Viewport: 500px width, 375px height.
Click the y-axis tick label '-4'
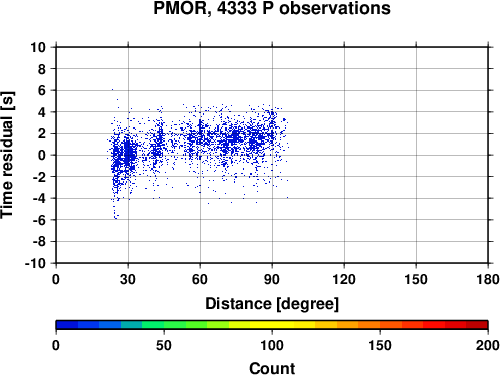click(x=39, y=198)
